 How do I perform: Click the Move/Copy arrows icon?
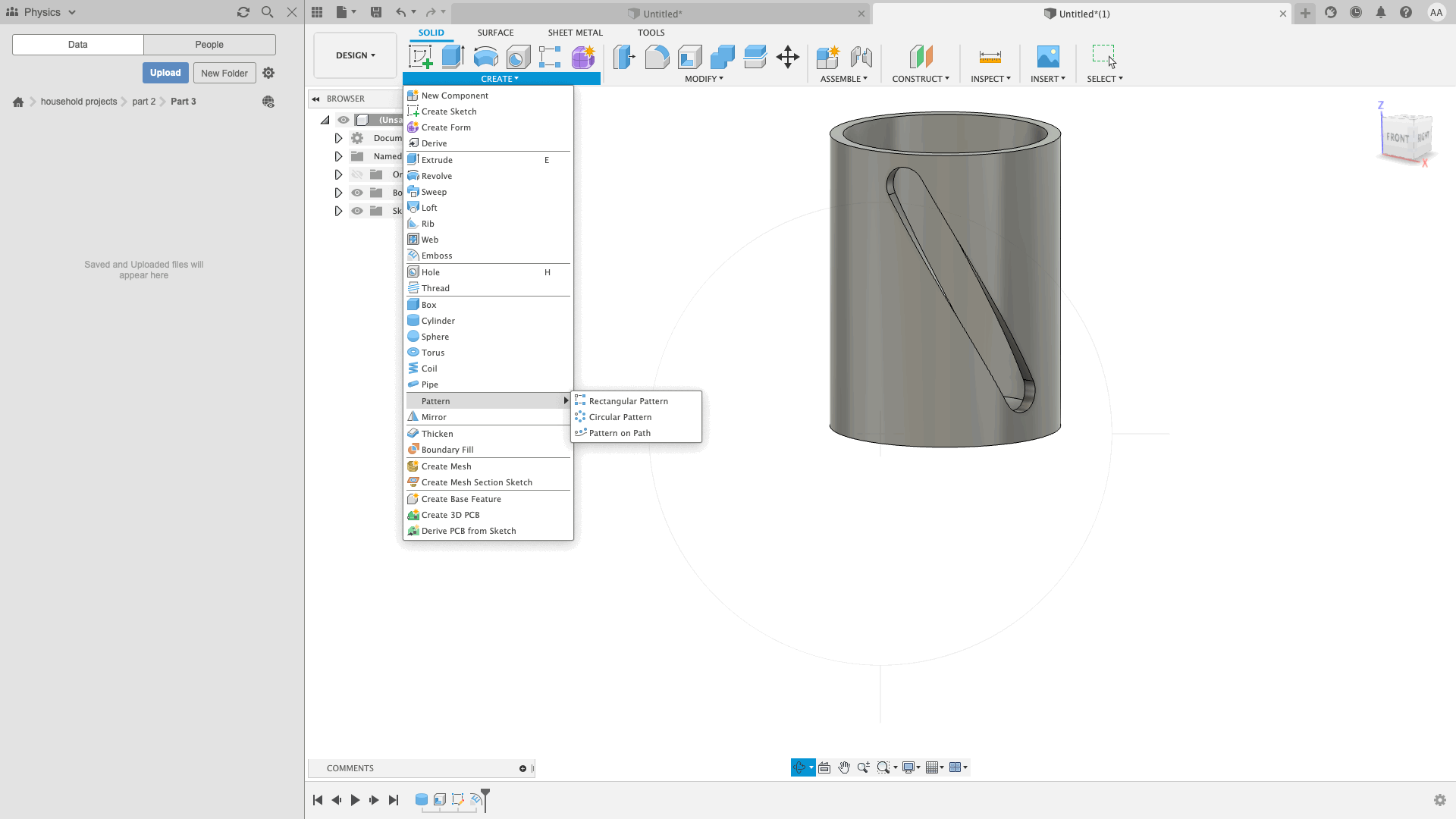coord(788,57)
